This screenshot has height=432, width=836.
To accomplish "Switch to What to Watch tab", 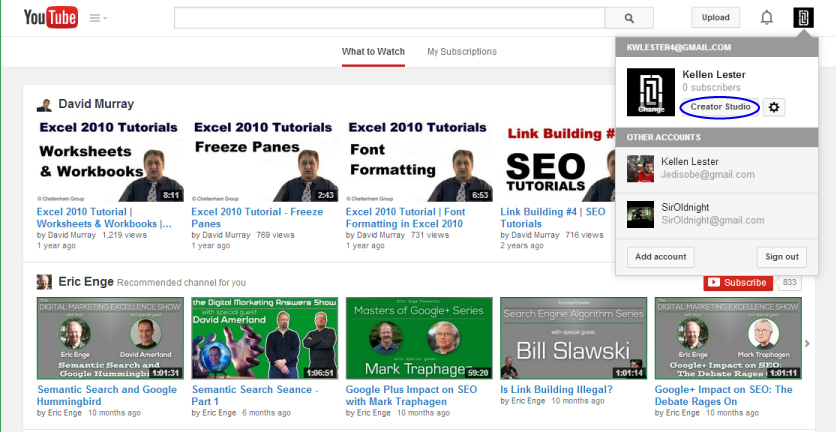I will coord(373,52).
